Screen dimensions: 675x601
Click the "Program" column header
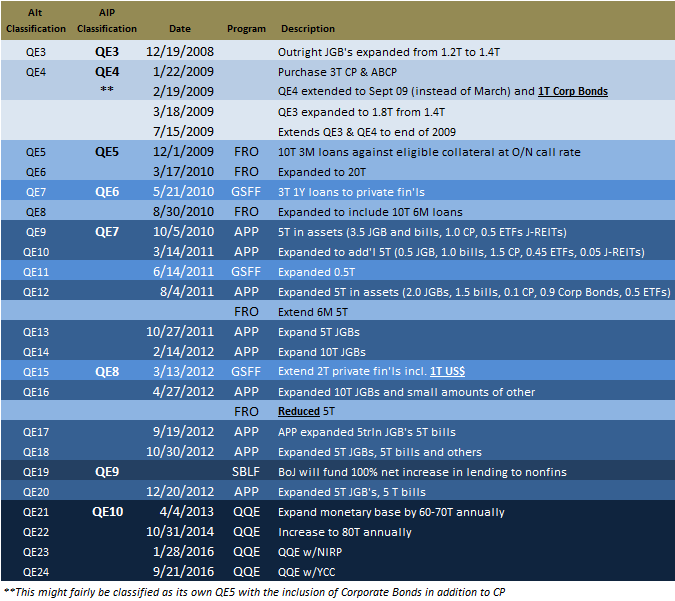tap(246, 29)
